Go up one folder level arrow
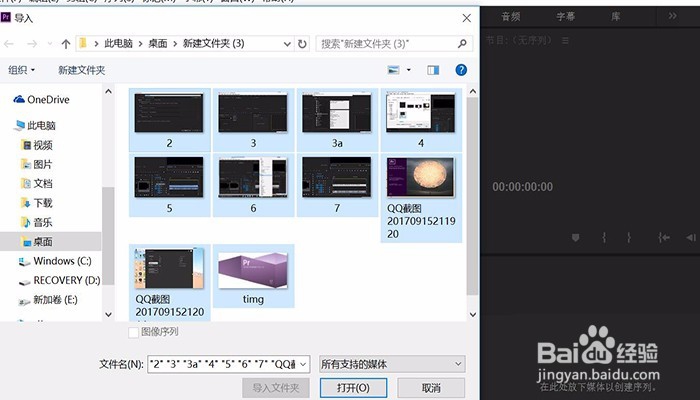The image size is (700, 400). coord(66,44)
